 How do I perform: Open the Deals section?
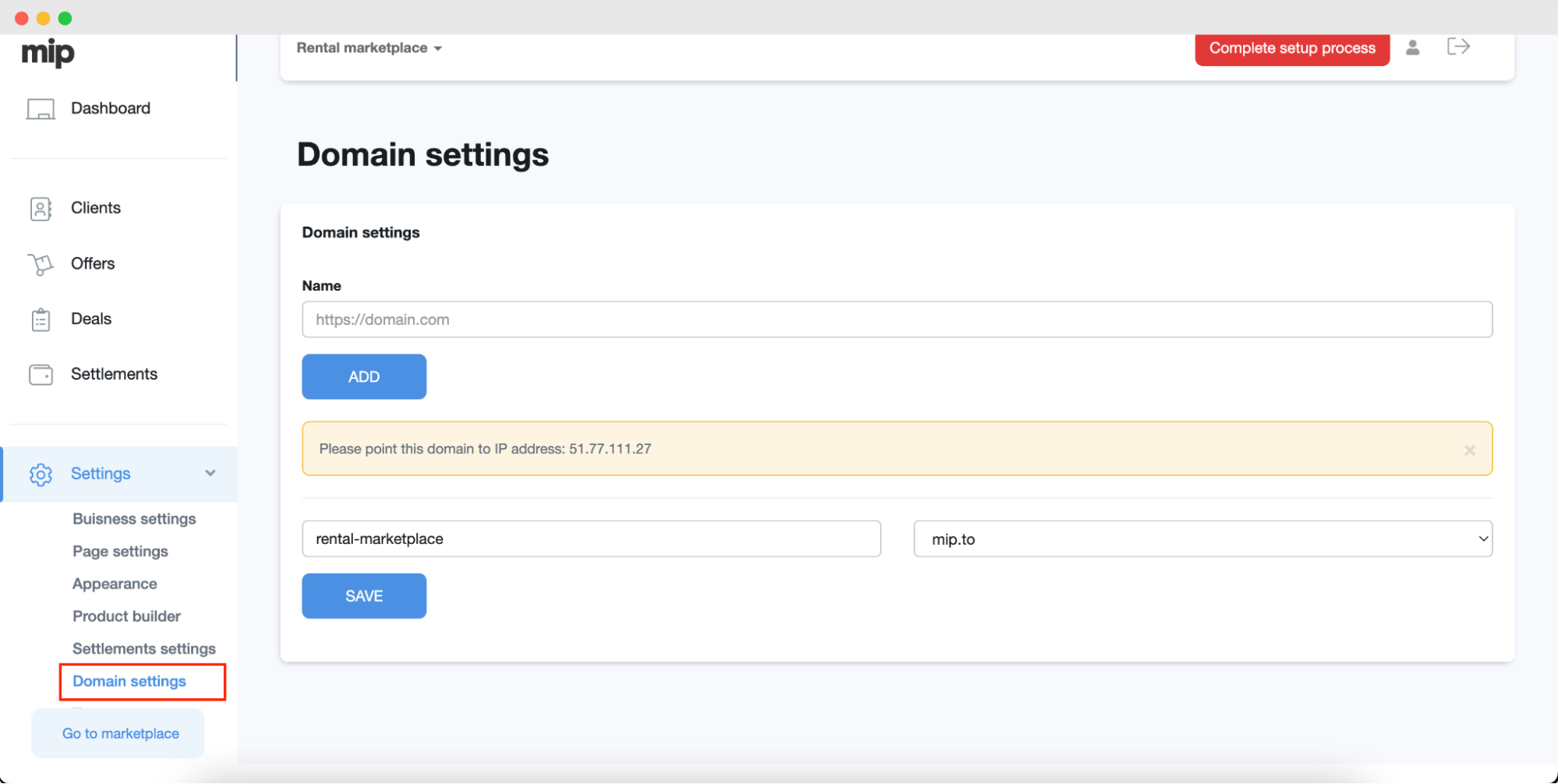click(91, 319)
